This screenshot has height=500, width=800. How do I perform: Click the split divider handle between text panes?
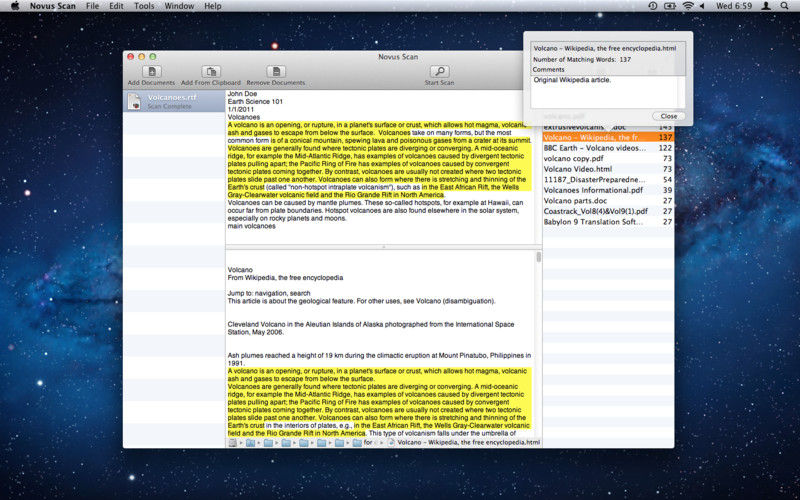(384, 247)
